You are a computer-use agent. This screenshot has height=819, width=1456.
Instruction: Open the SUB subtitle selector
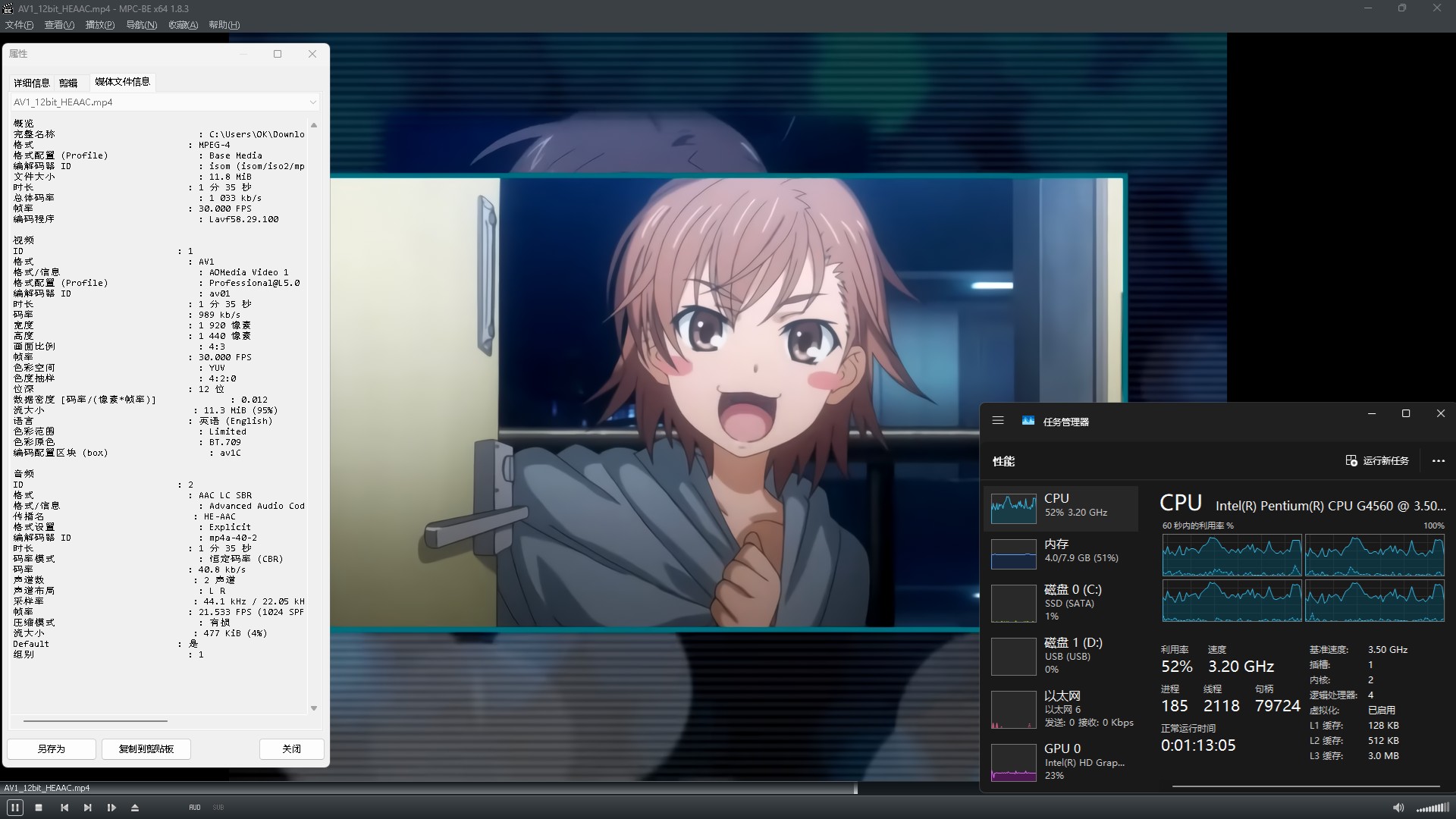218,808
